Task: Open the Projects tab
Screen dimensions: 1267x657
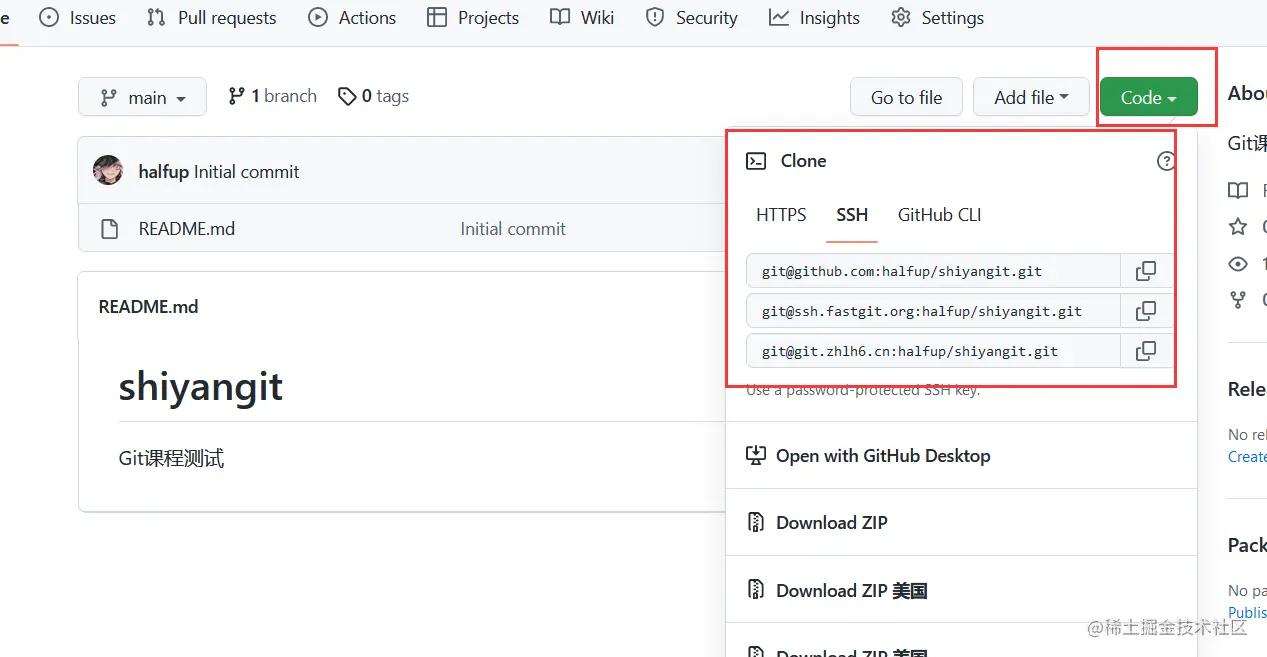Action: coord(473,18)
